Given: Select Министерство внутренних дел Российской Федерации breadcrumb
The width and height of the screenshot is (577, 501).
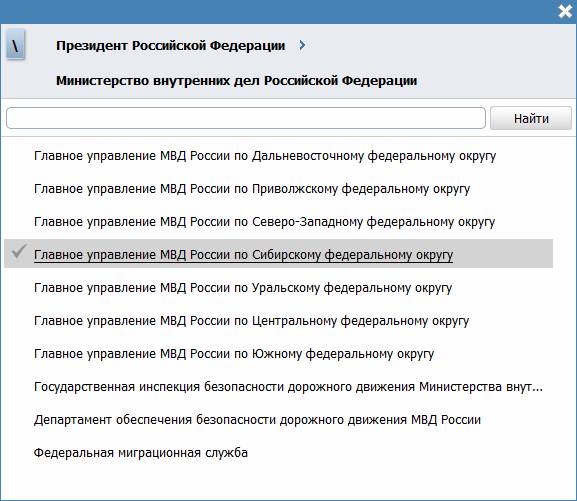Looking at the screenshot, I should click(x=236, y=81).
